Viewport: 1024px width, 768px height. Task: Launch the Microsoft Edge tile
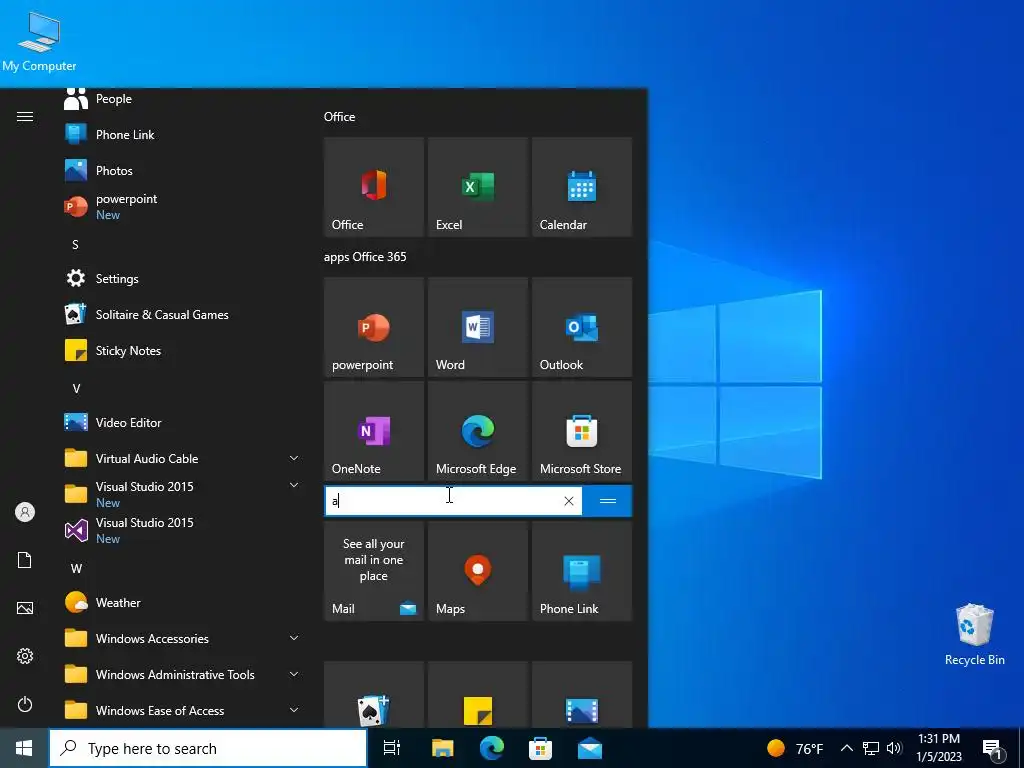coord(477,431)
